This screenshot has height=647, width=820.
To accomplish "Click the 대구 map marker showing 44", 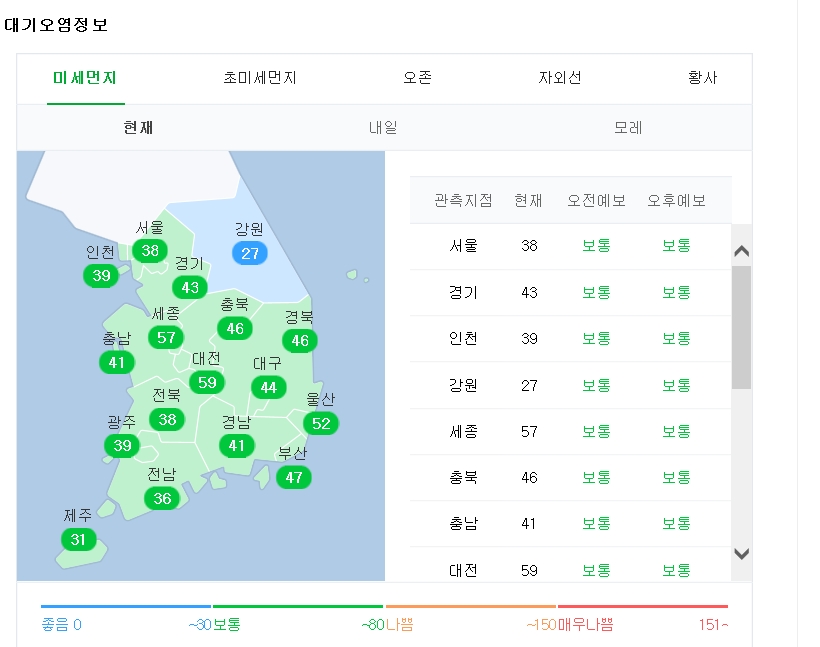I will [x=268, y=388].
